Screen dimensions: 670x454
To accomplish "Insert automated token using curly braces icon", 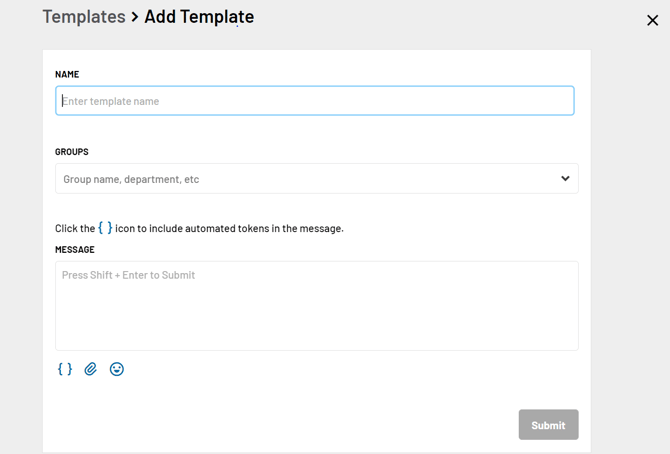I will 65,369.
